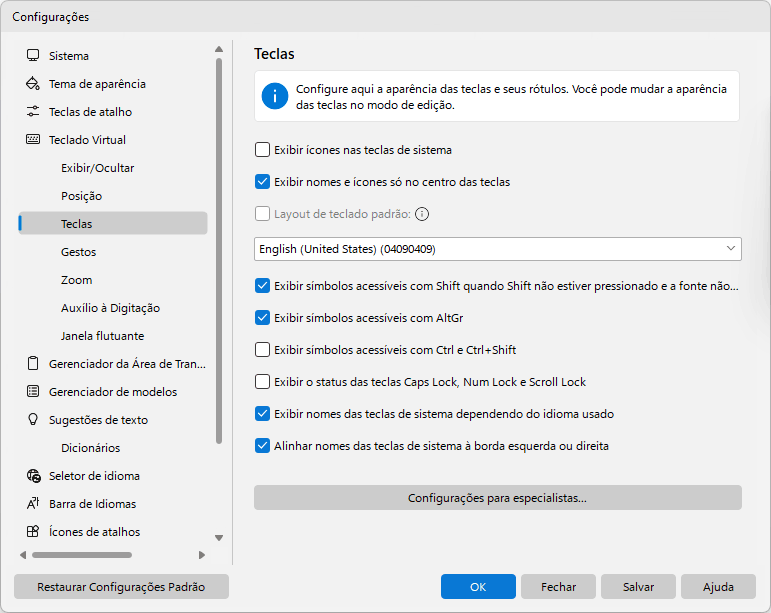The width and height of the screenshot is (771, 613).
Task: Toggle the Layout de teclado padrão checkbox
Action: [263, 214]
